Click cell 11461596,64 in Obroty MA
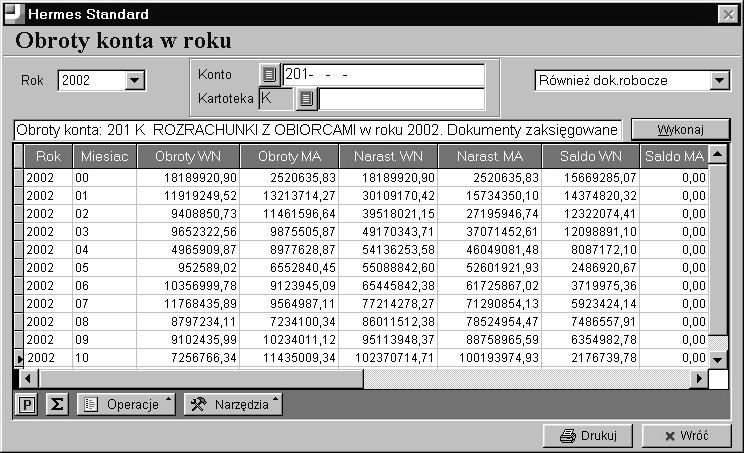Image resolution: width=744 pixels, height=453 pixels. 289,214
